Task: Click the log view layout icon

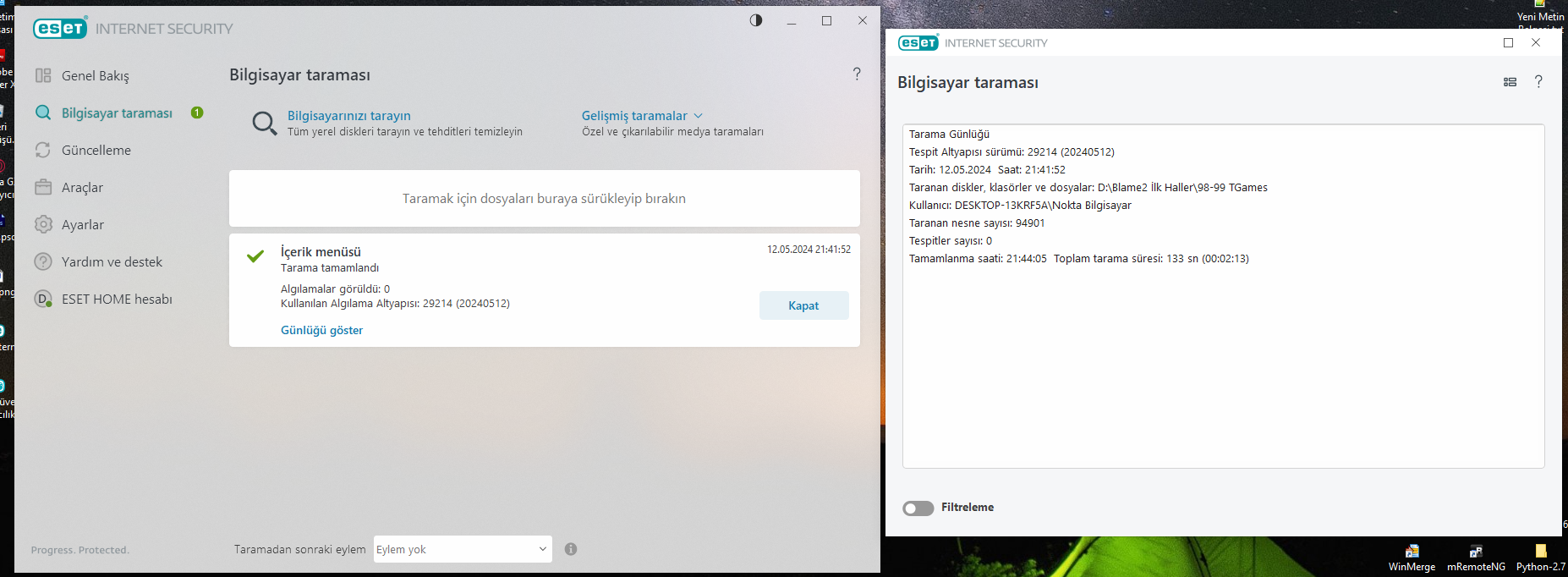Action: (x=1510, y=82)
